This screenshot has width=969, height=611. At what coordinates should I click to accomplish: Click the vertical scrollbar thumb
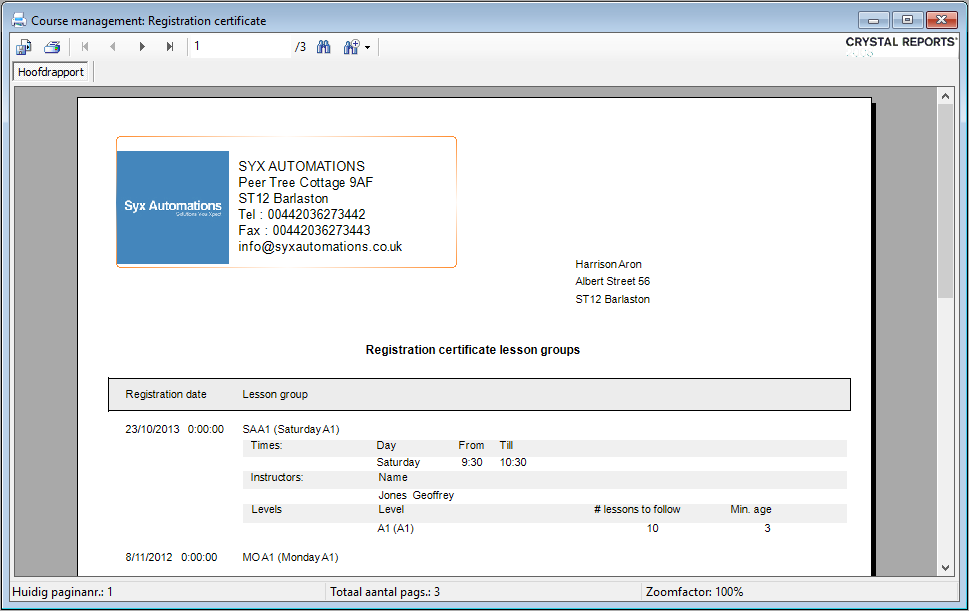point(945,200)
